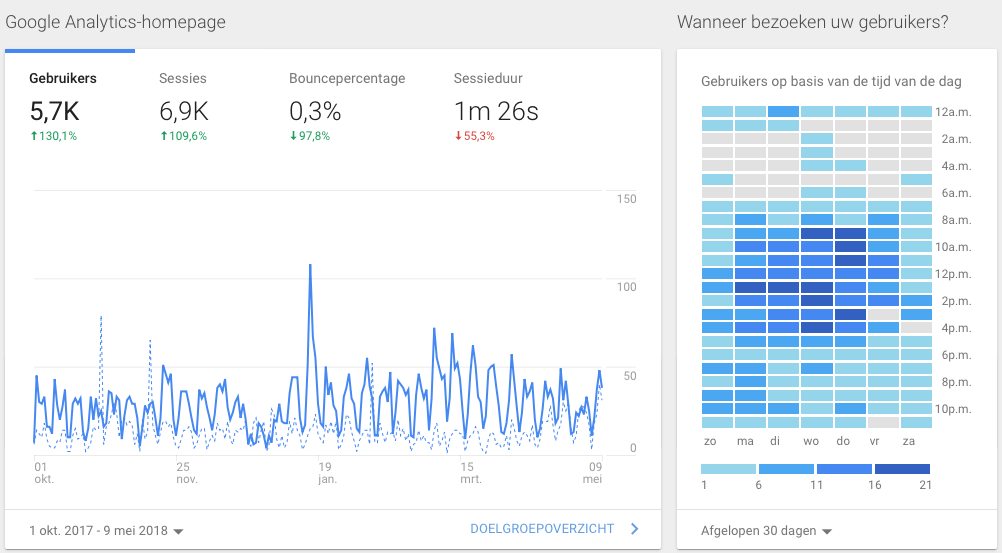Image resolution: width=1002 pixels, height=553 pixels.
Task: Click the 19 jan. axis label
Action: [x=327, y=472]
